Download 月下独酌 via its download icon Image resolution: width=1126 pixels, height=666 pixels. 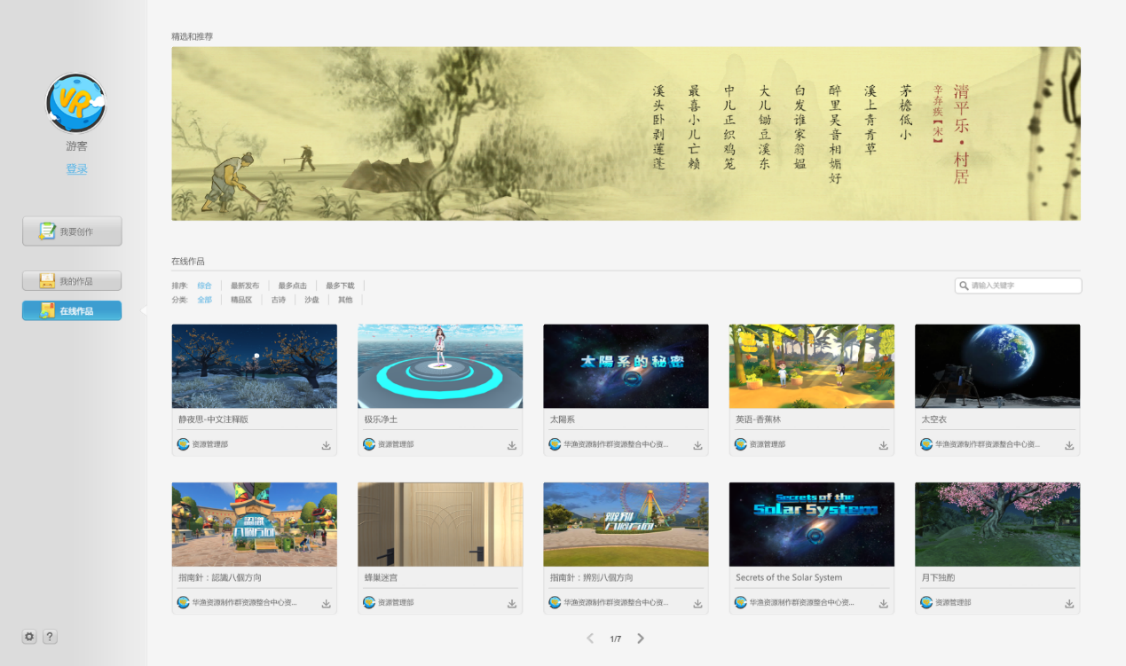[1069, 603]
